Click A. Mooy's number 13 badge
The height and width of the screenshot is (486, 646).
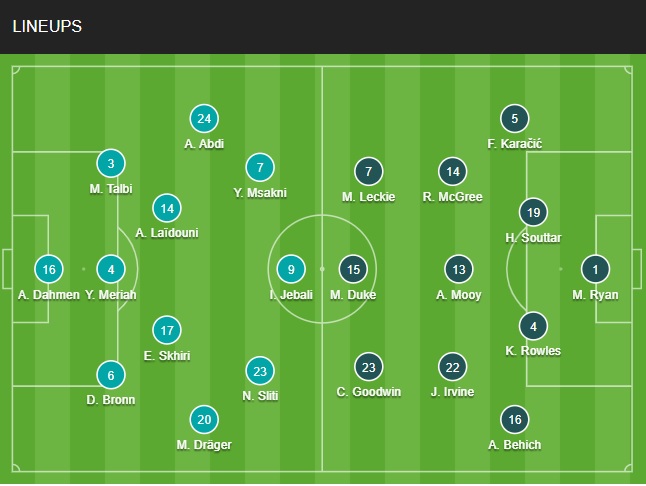pyautogui.click(x=459, y=269)
